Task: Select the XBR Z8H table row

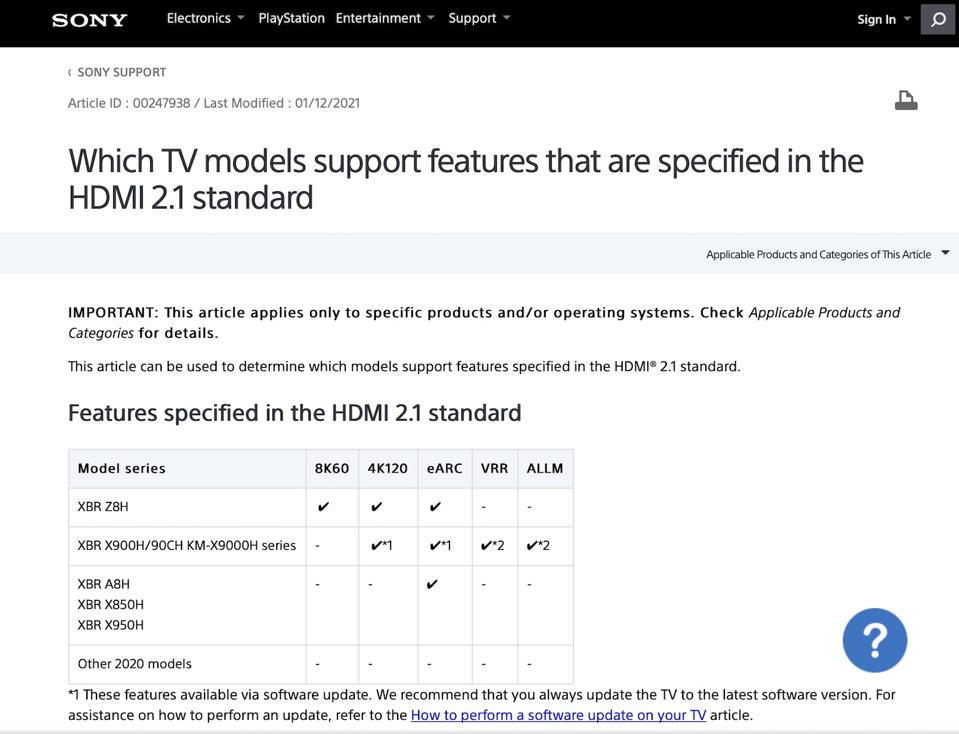Action: point(104,506)
